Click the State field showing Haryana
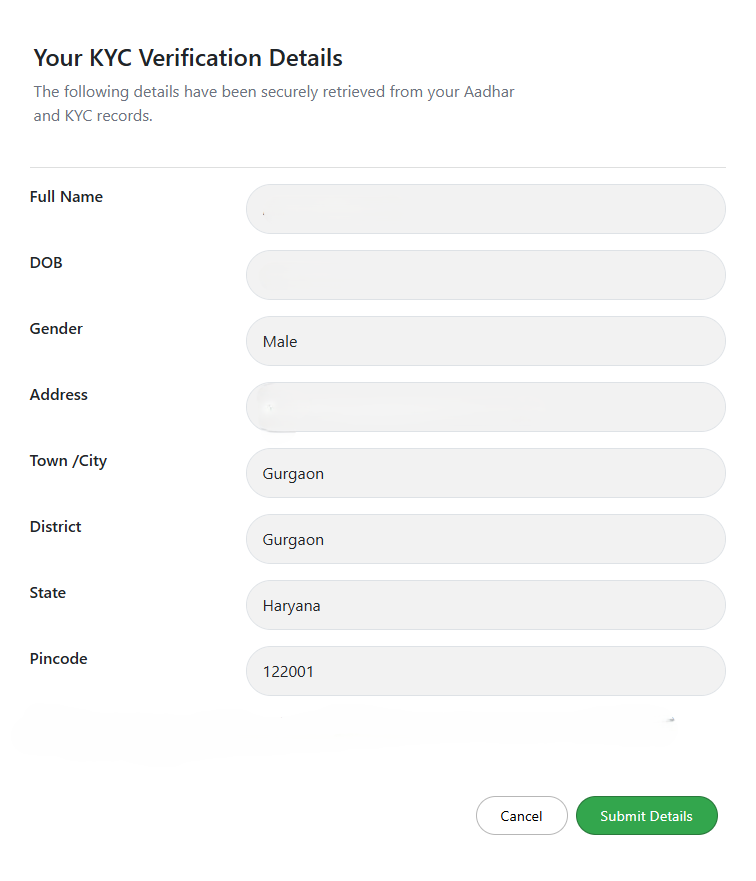756x881 pixels. pos(485,605)
